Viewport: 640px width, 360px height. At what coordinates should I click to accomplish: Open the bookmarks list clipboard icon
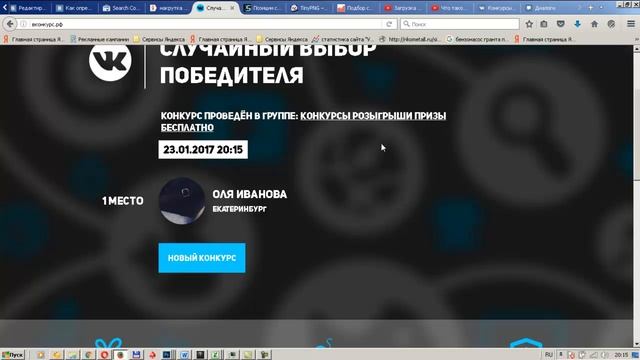(x=544, y=24)
